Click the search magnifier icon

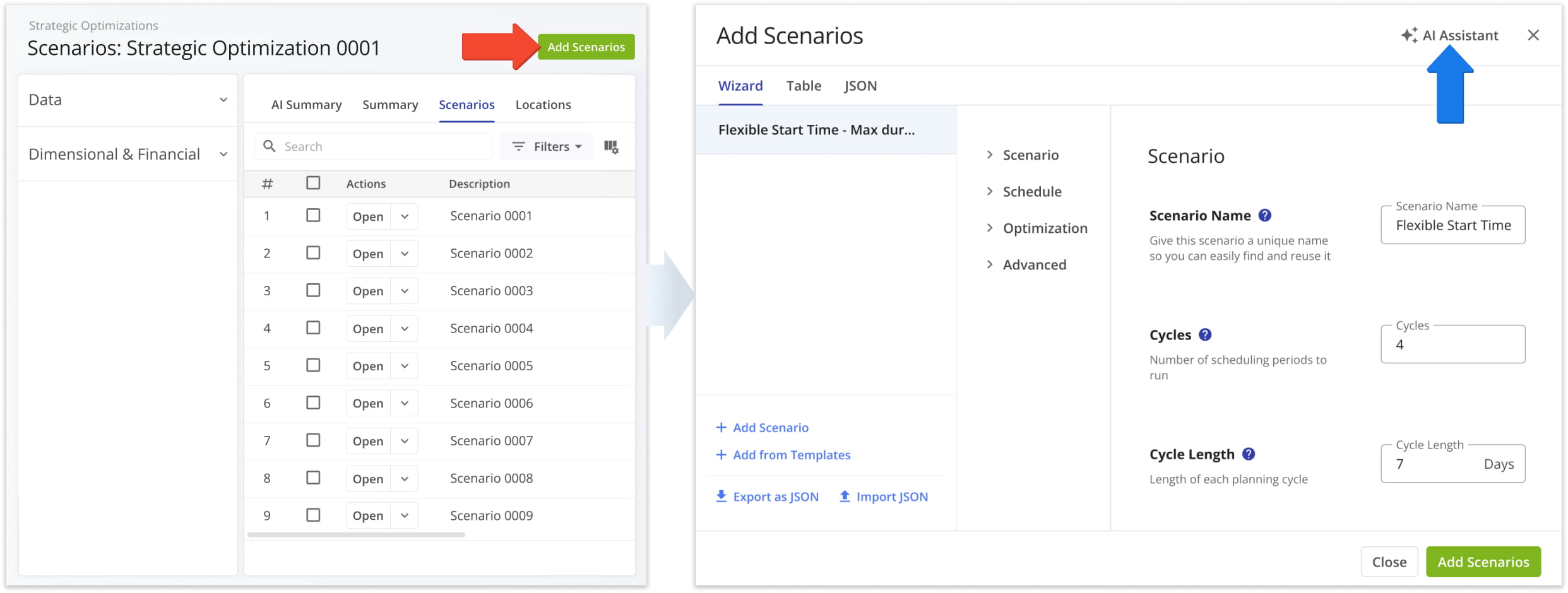coord(269,146)
